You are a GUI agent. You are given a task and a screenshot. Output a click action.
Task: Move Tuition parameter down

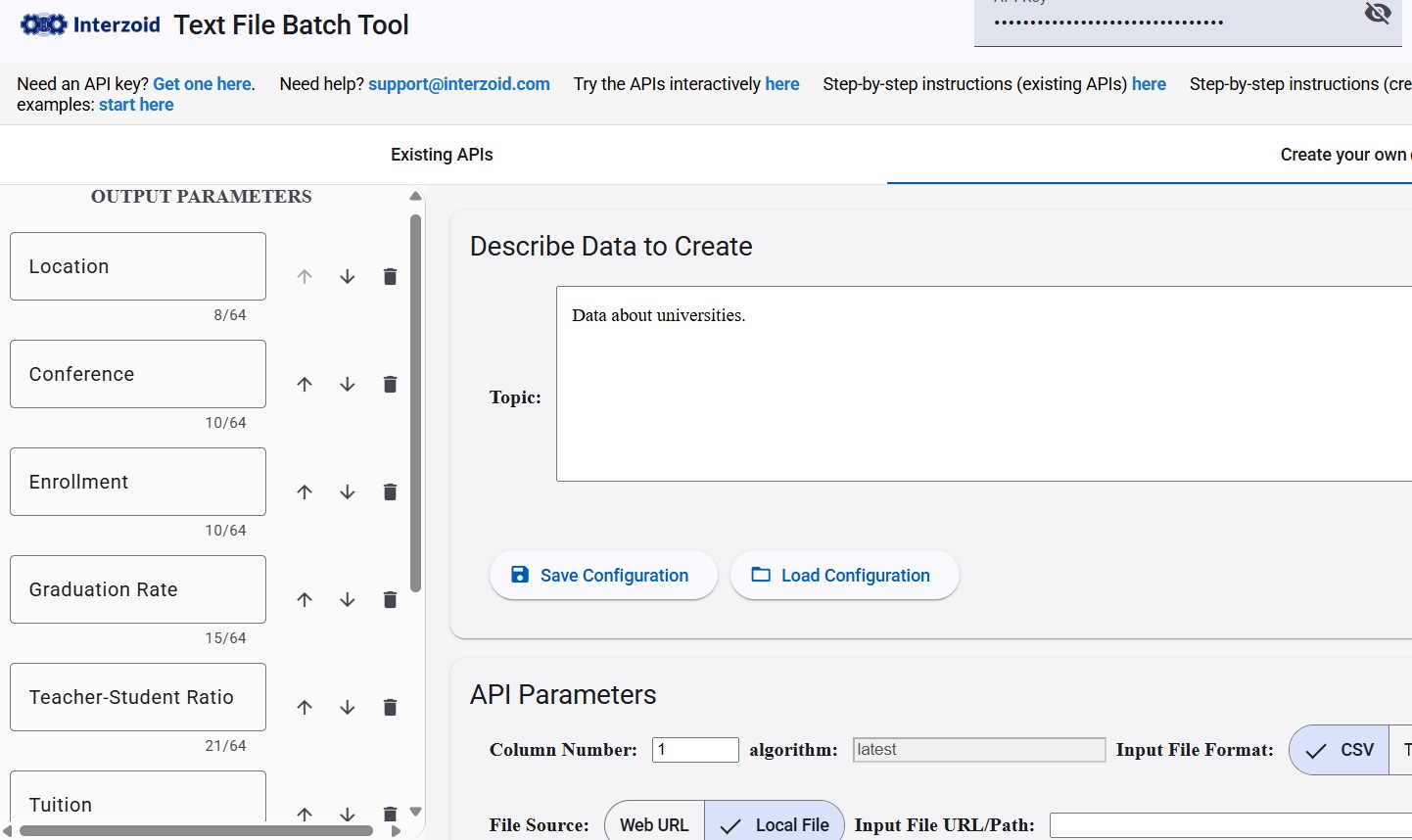(348, 814)
